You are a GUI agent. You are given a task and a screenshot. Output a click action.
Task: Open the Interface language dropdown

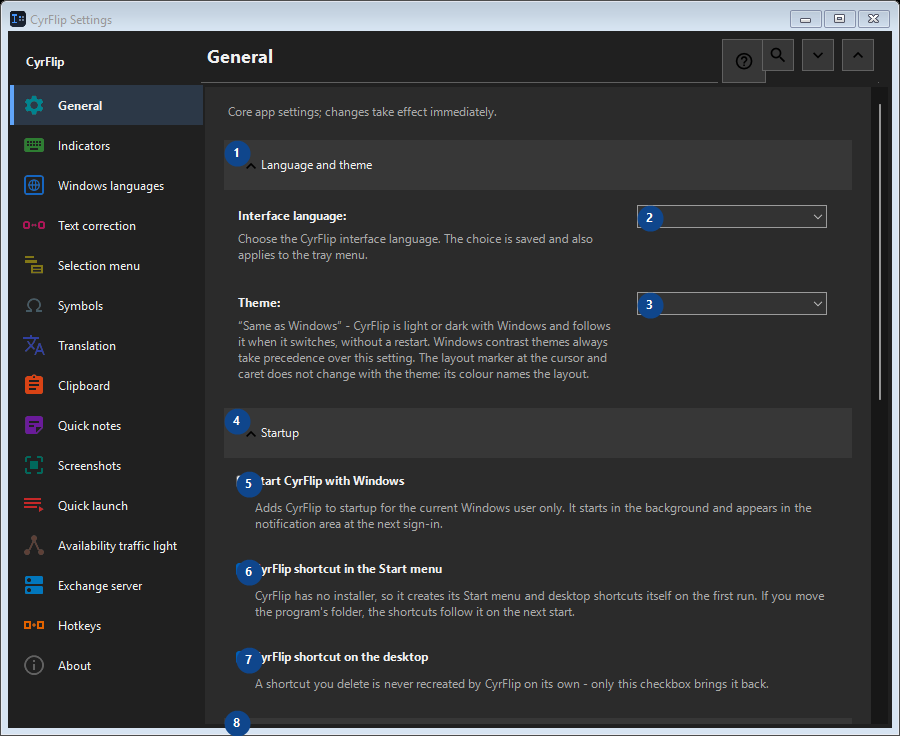732,216
